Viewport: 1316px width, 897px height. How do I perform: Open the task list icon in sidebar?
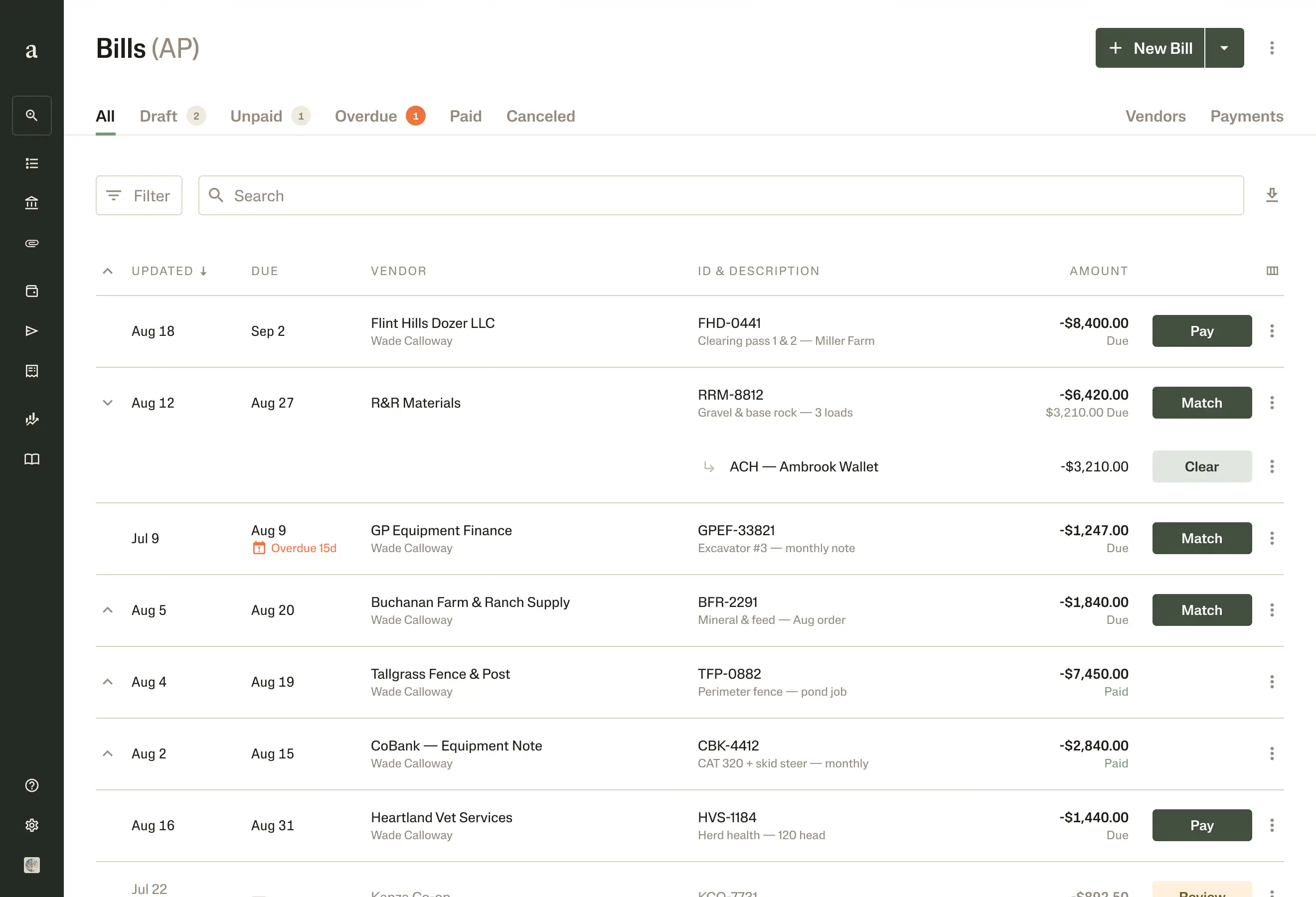pyautogui.click(x=32, y=163)
